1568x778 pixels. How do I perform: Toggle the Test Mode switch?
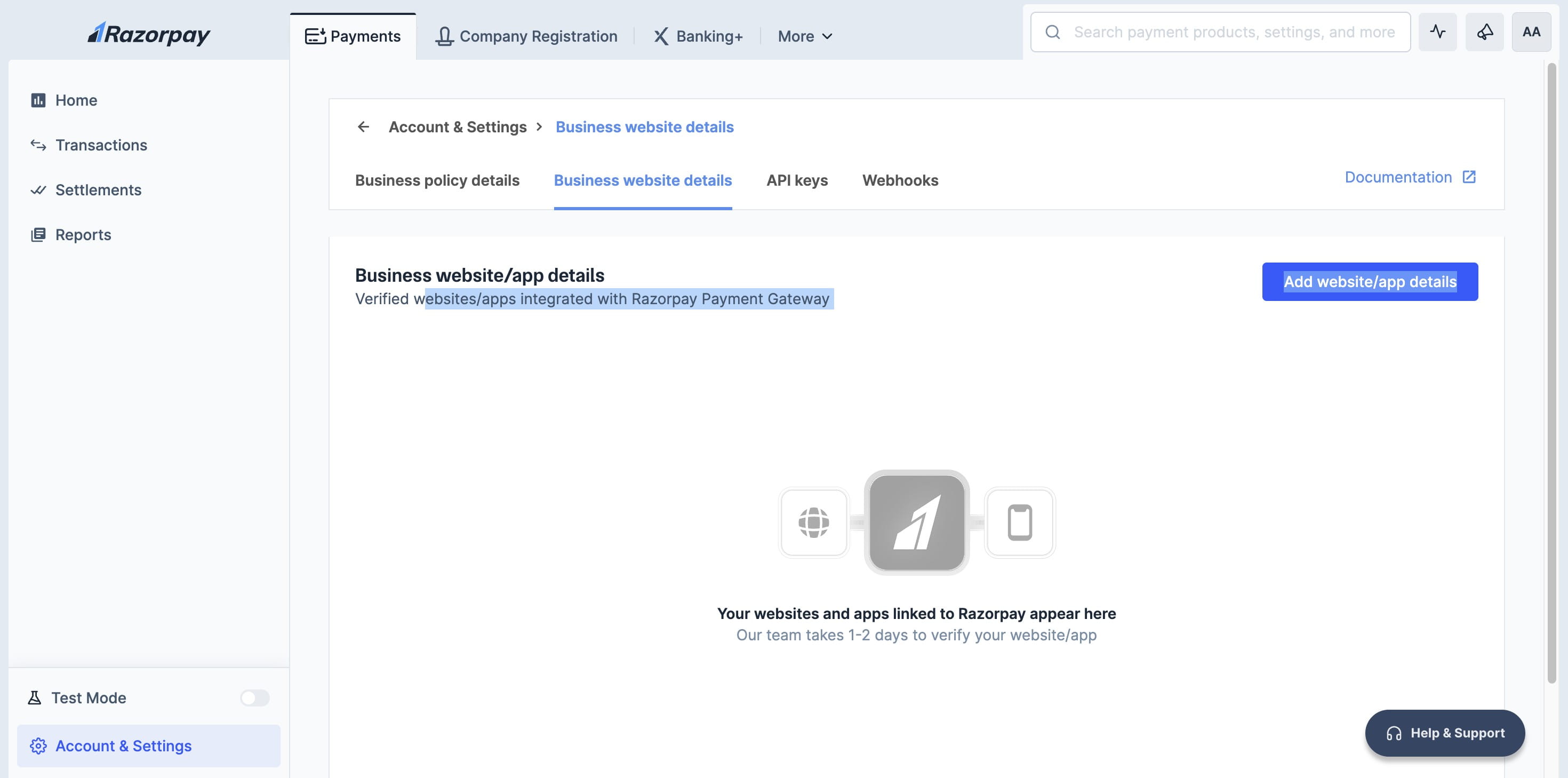[x=254, y=697]
